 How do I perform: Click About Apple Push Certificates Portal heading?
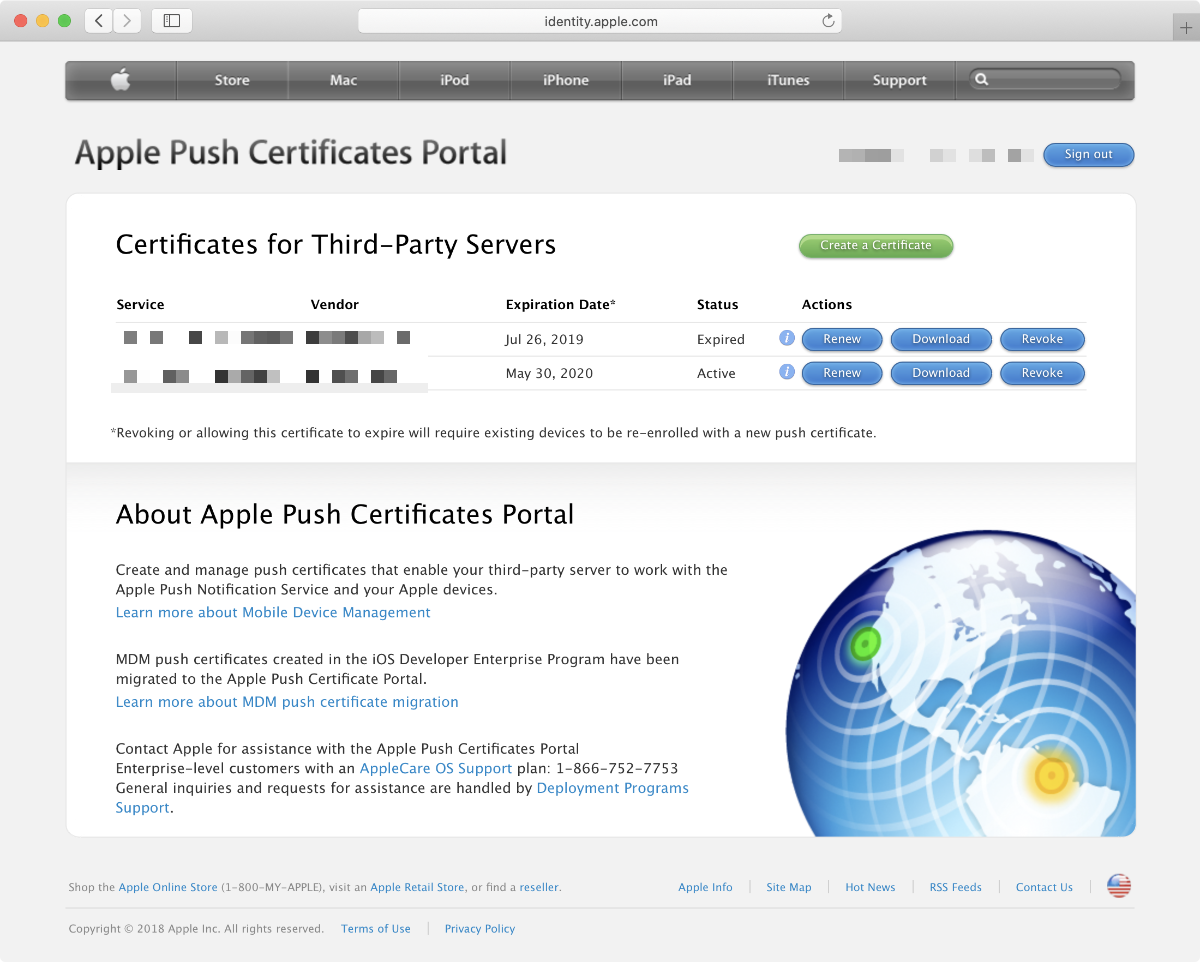click(x=345, y=515)
